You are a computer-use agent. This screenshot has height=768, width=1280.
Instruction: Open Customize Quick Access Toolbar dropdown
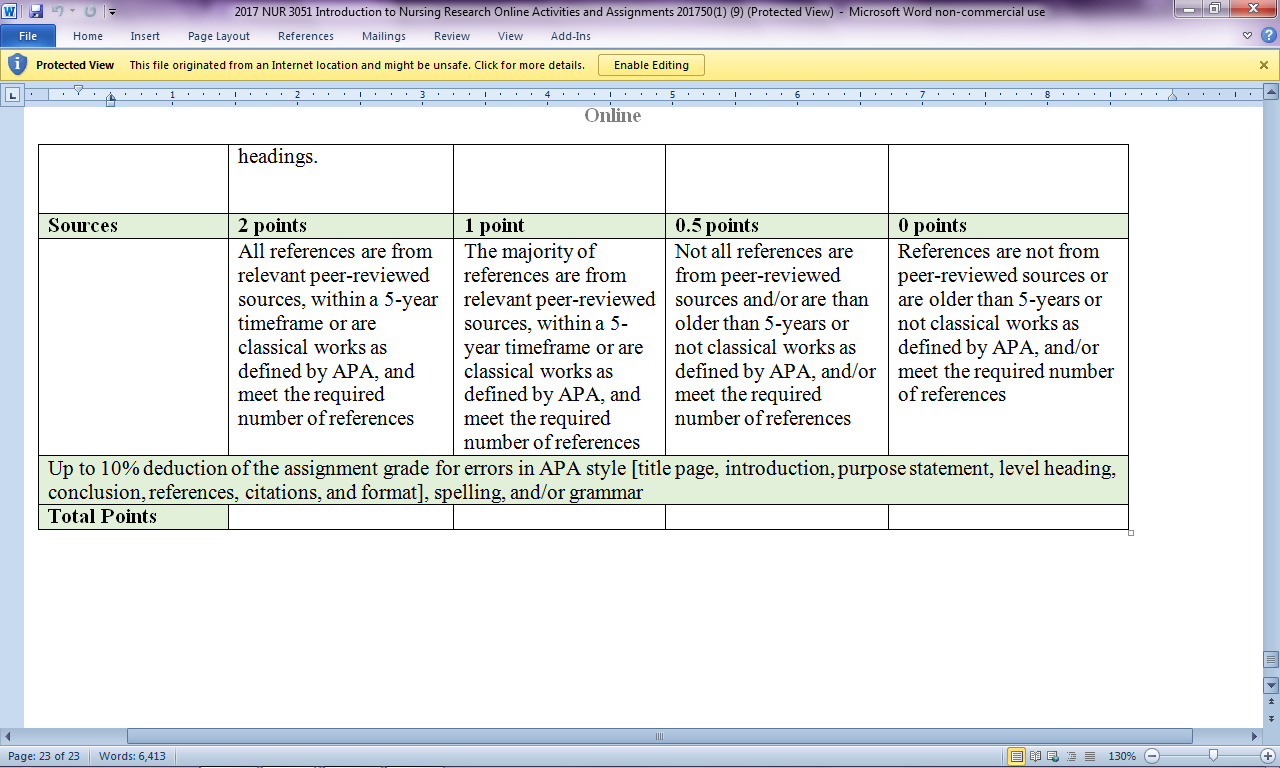[112, 11]
